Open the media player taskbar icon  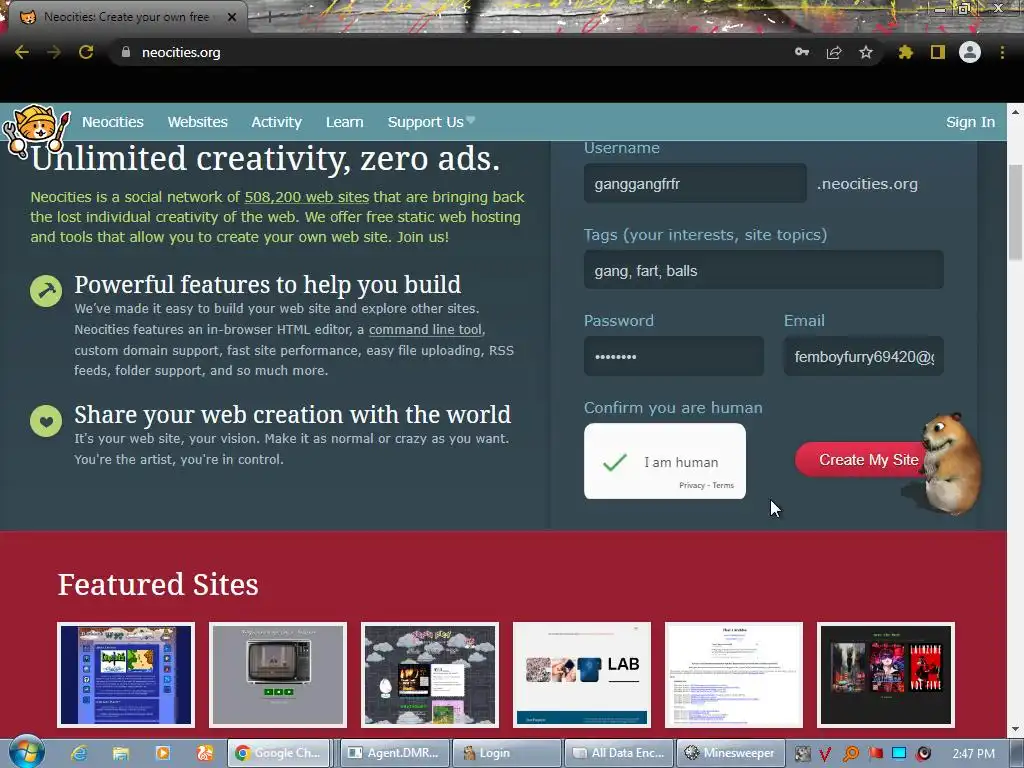pyautogui.click(x=163, y=753)
